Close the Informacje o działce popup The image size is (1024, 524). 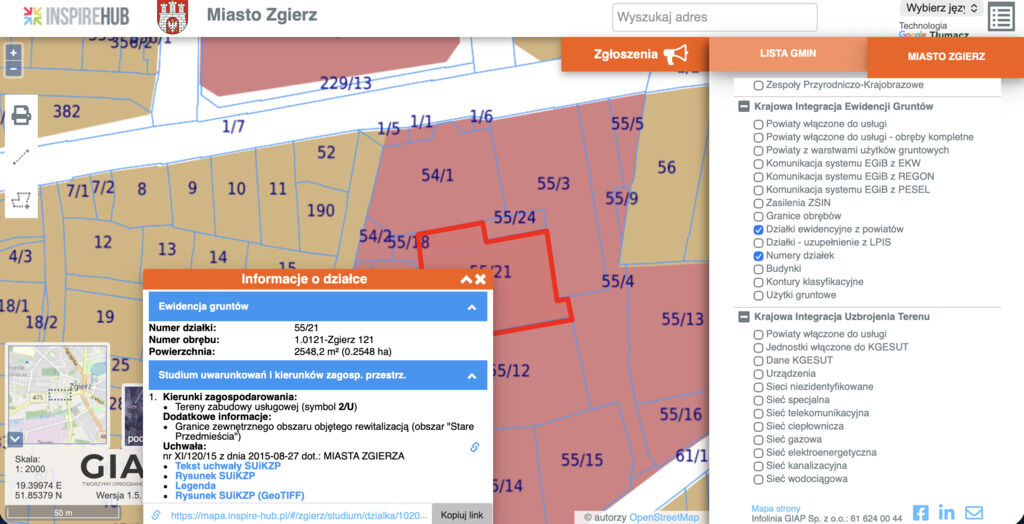[x=481, y=279]
